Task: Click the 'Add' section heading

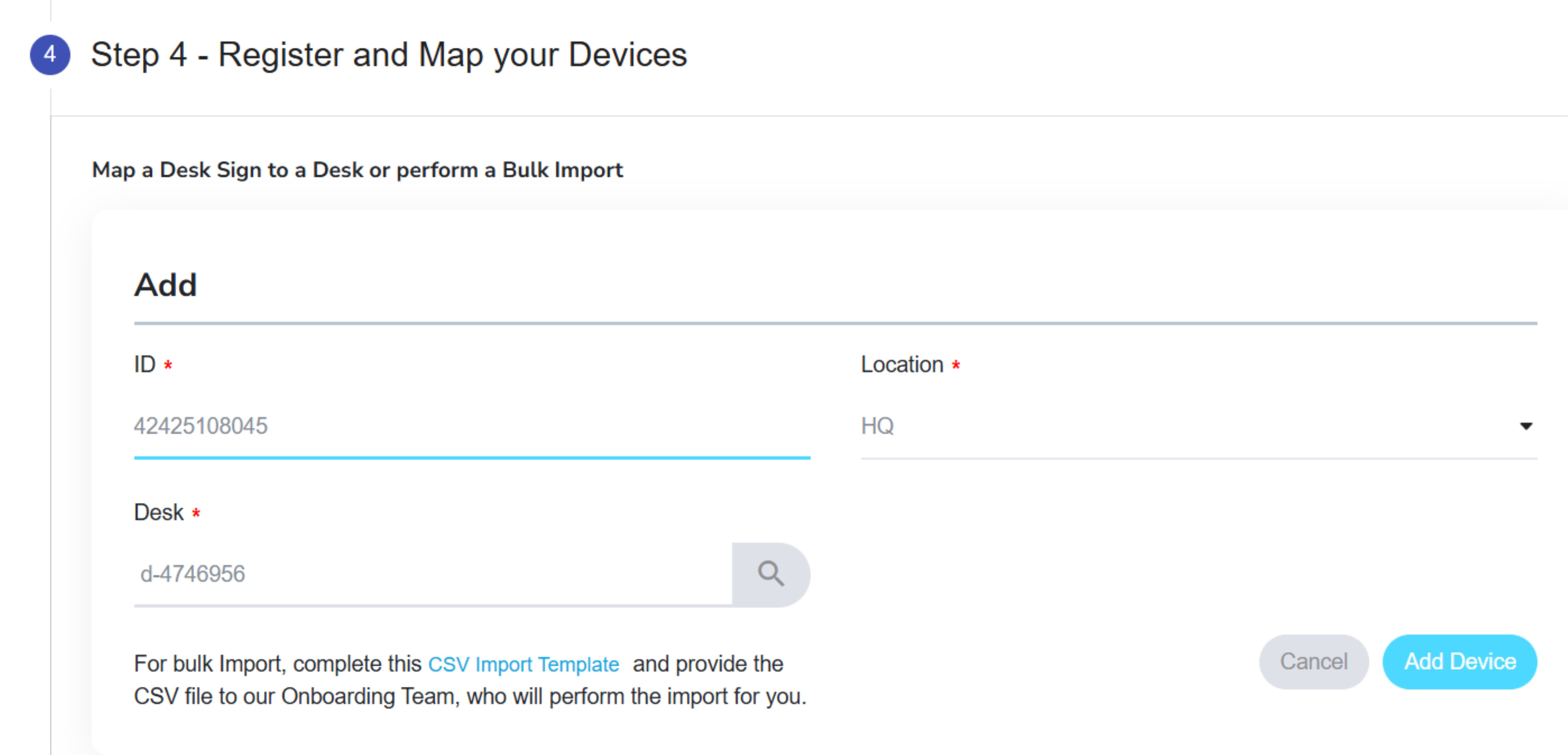Action: 166,285
